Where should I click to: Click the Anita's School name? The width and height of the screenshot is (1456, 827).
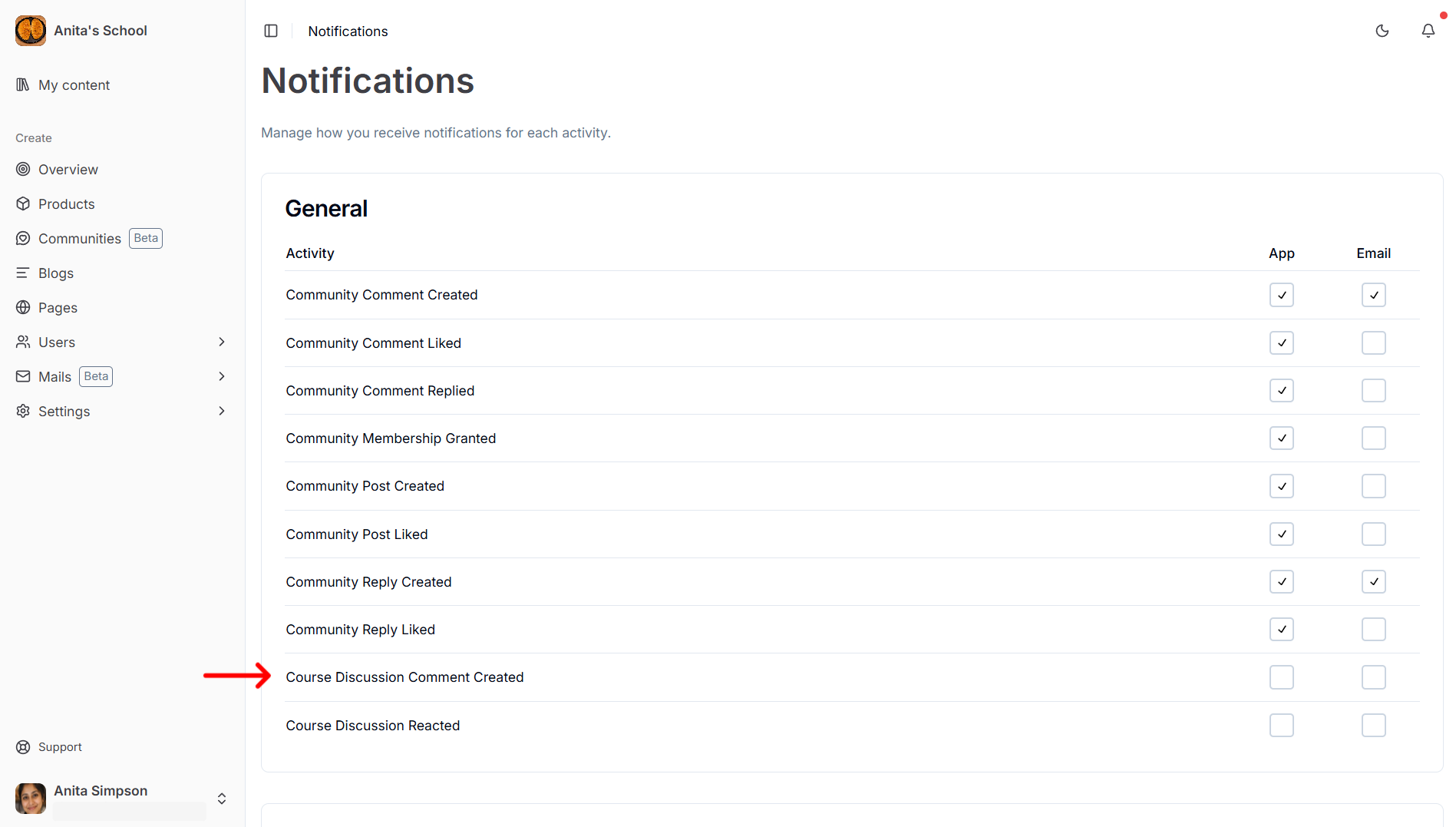click(101, 31)
